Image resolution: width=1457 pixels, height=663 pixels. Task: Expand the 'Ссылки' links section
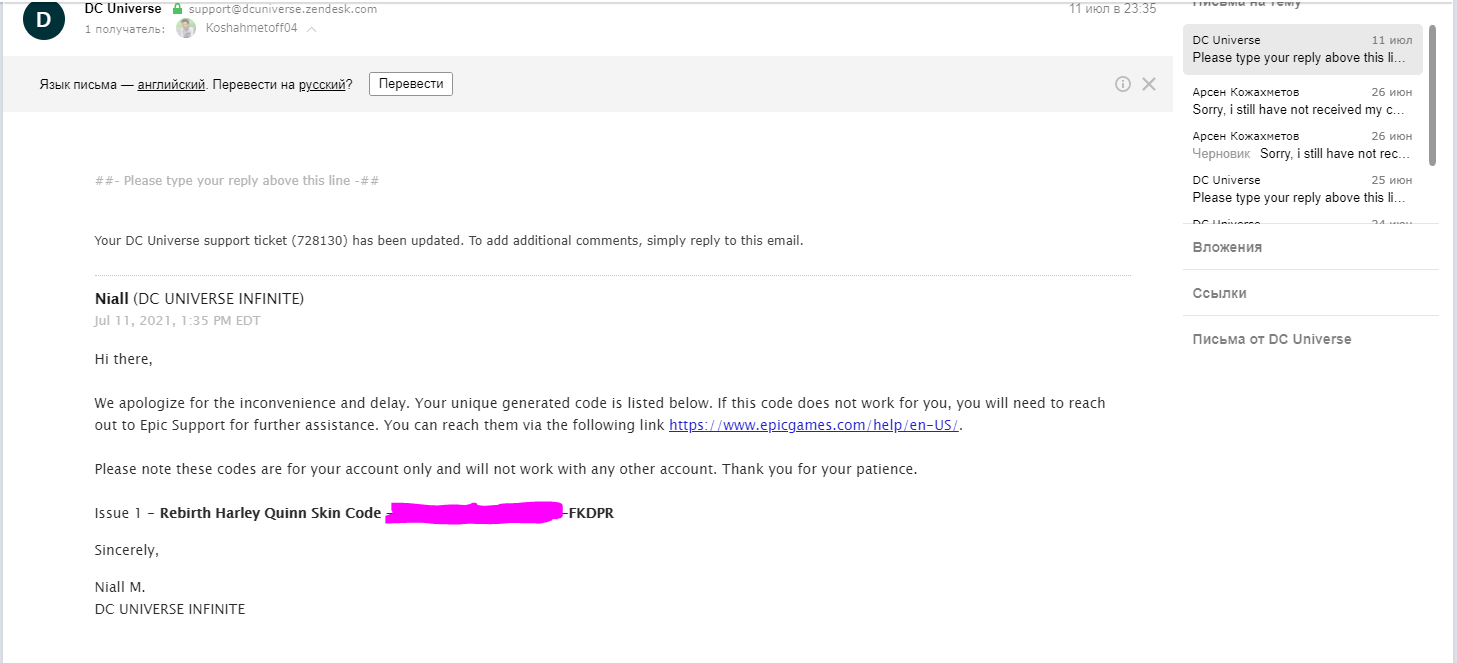1219,293
